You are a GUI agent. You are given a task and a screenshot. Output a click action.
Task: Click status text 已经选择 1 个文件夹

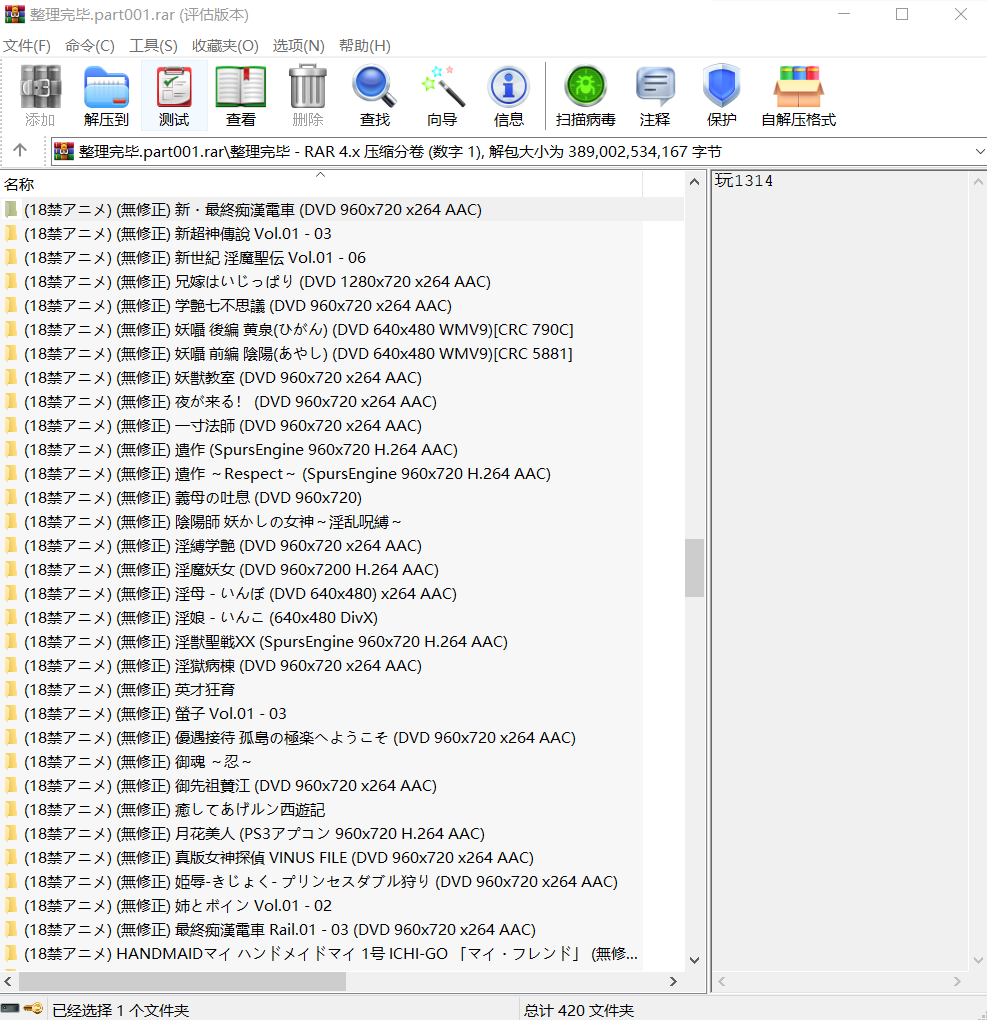pos(120,1010)
